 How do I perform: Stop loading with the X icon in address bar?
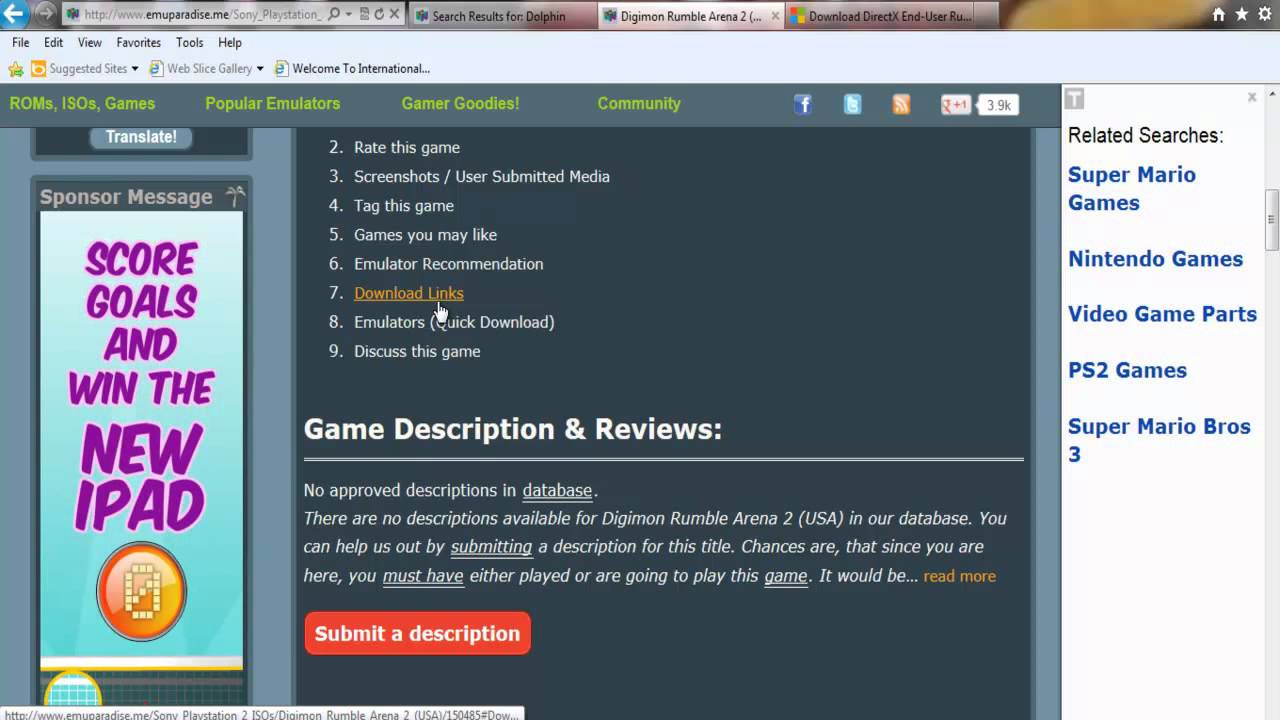click(x=394, y=15)
